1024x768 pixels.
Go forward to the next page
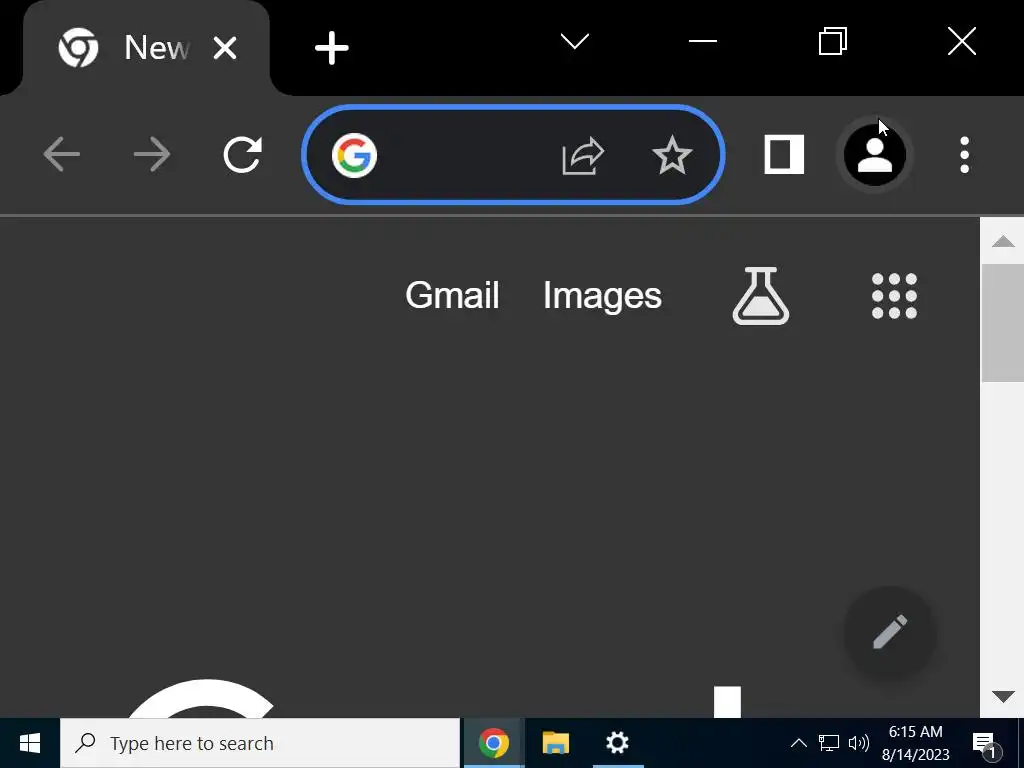point(152,155)
